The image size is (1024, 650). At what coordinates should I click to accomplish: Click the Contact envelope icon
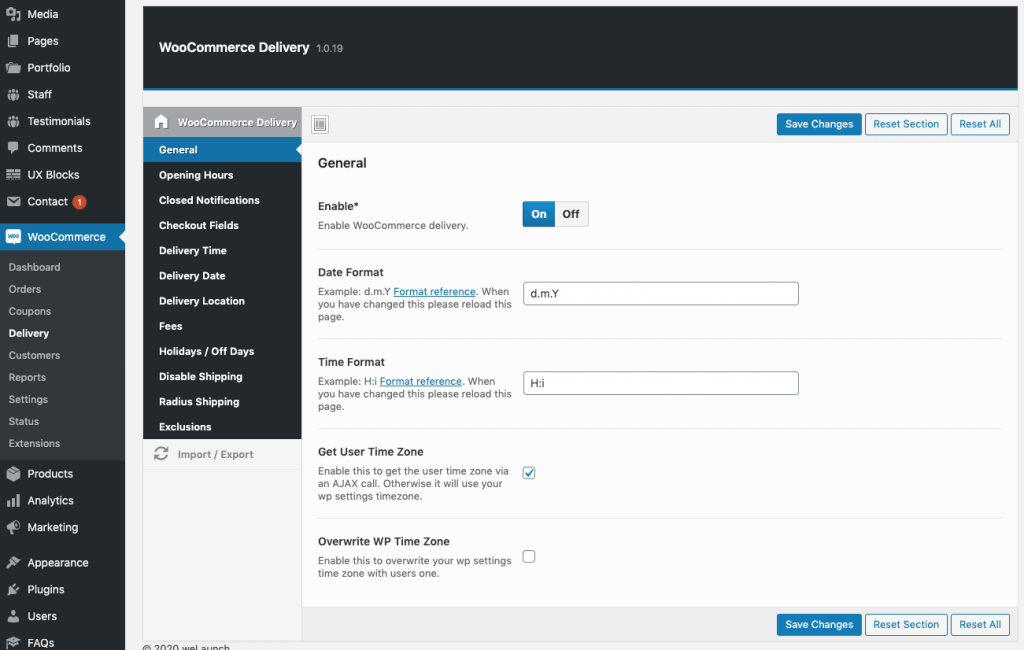pos(13,201)
